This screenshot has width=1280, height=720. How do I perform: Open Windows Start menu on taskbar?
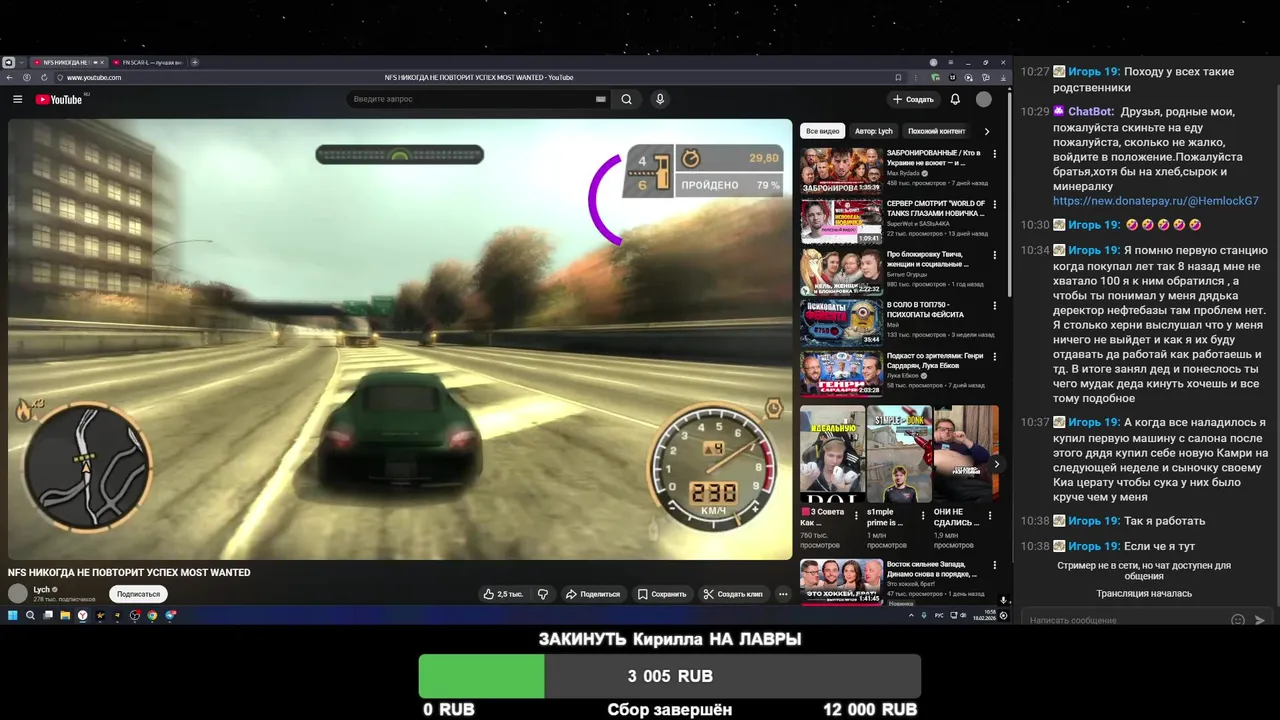(13, 616)
